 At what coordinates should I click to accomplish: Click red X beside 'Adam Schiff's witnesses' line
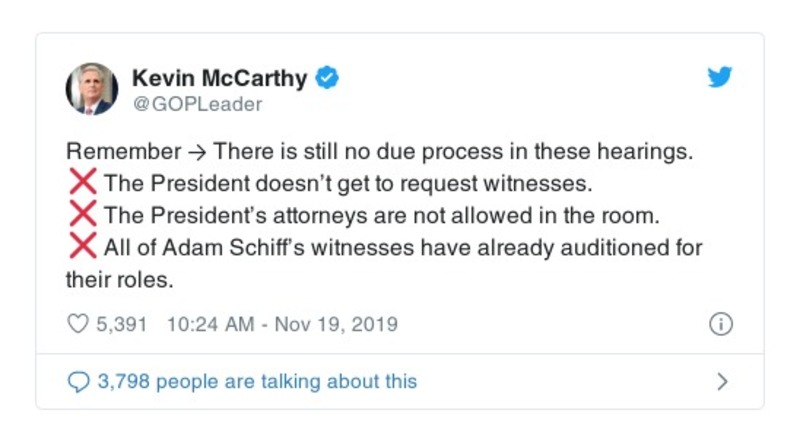[x=82, y=247]
